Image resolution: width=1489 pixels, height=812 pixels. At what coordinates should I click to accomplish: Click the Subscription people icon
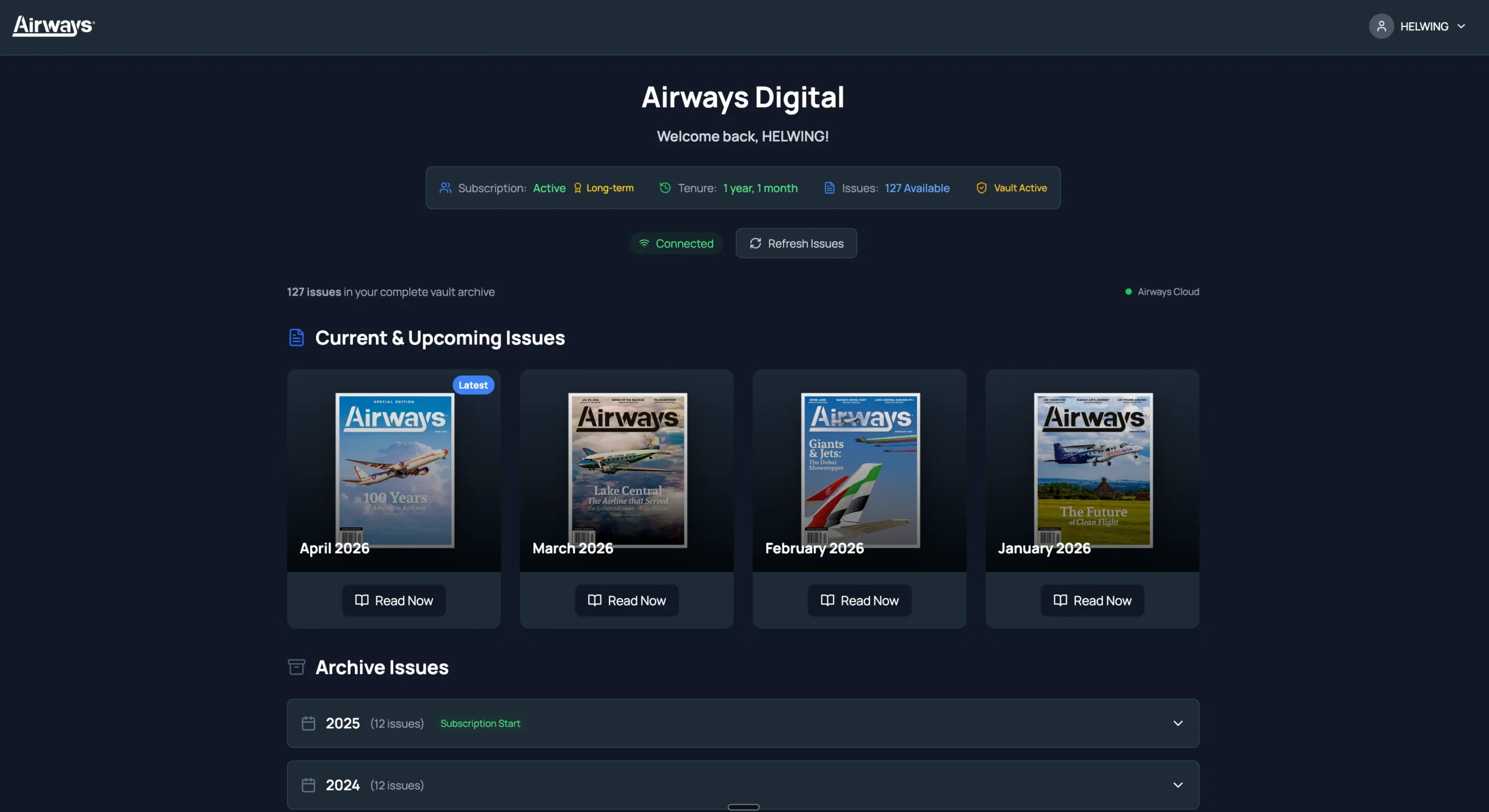tap(446, 188)
